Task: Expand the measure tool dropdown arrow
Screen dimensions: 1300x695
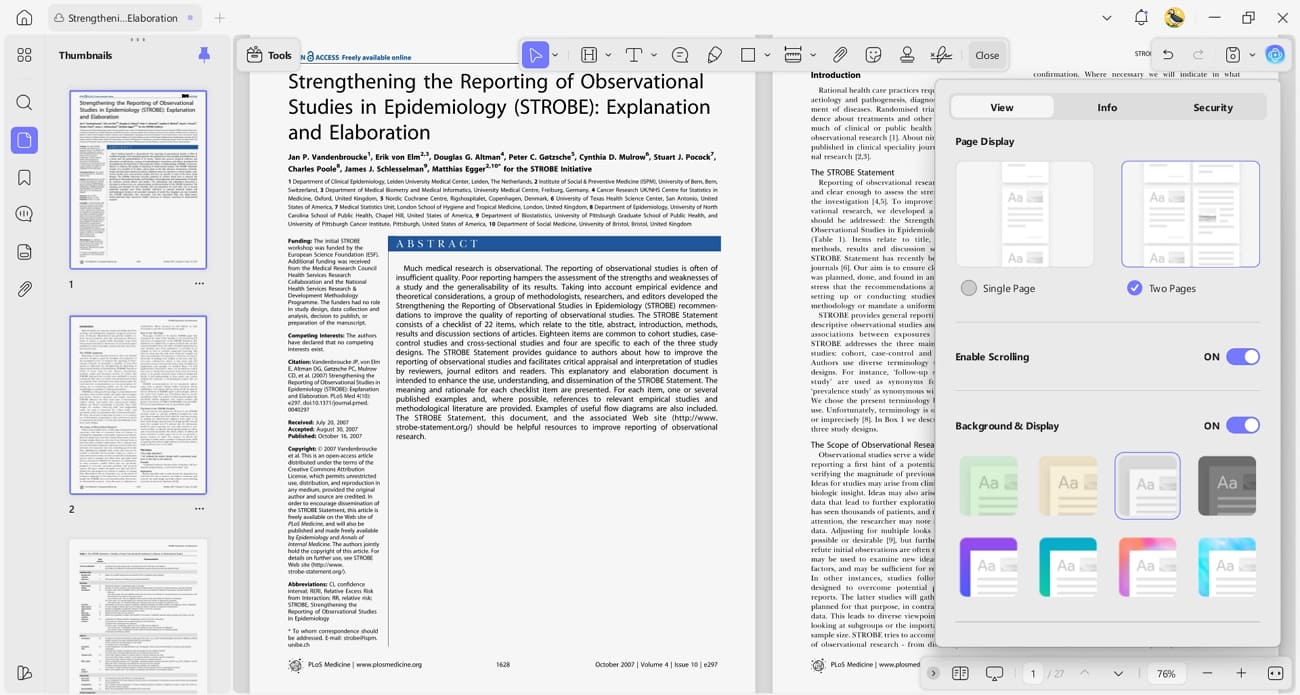Action: pyautogui.click(x=813, y=55)
